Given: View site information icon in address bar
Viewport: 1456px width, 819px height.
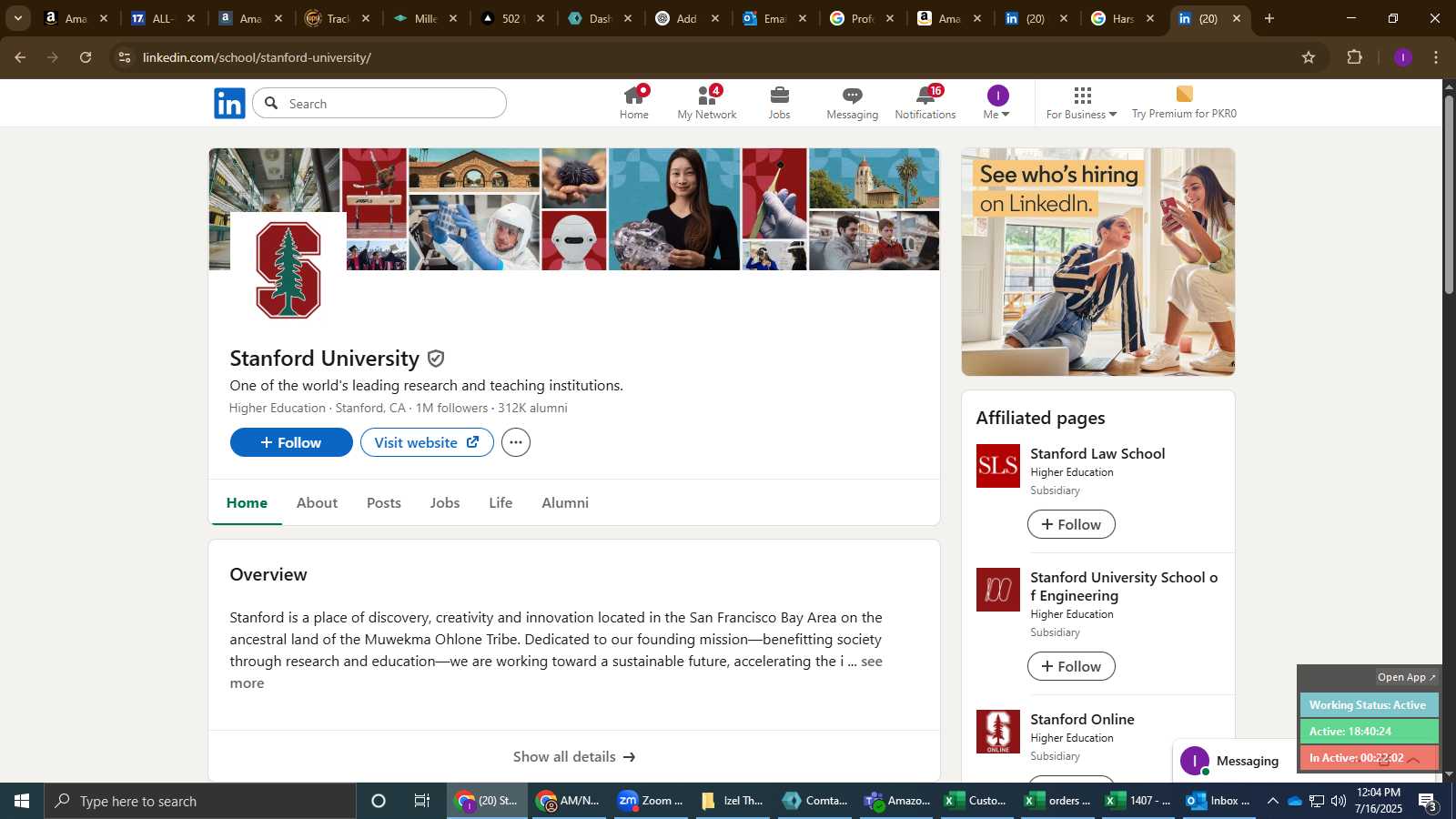Looking at the screenshot, I should [x=125, y=57].
